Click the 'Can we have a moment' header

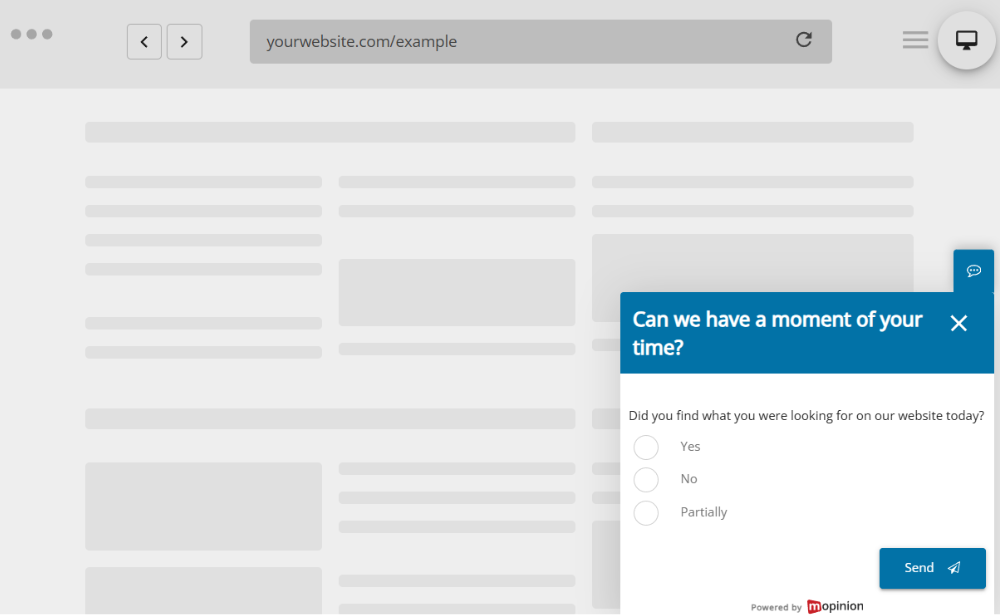pos(777,333)
